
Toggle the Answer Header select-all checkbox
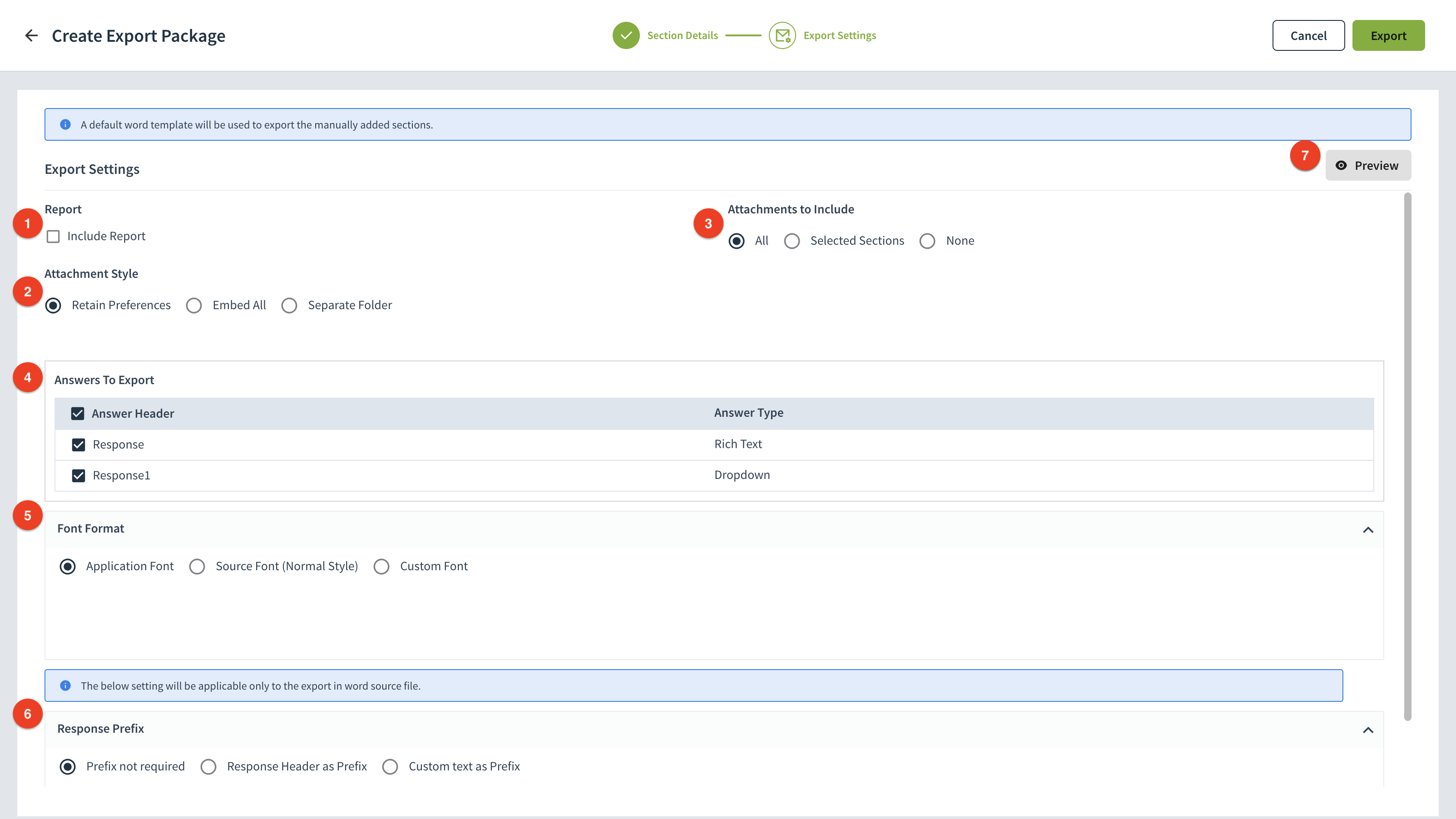click(78, 414)
